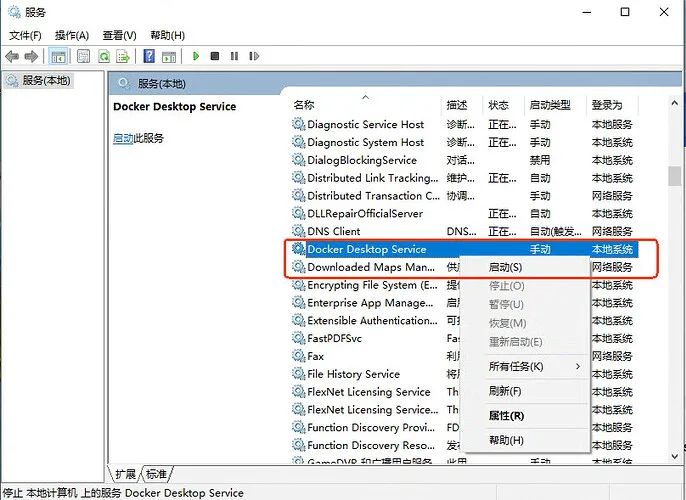The image size is (686, 500).
Task: Select Function Discovery Provi... service
Action: 371,427
